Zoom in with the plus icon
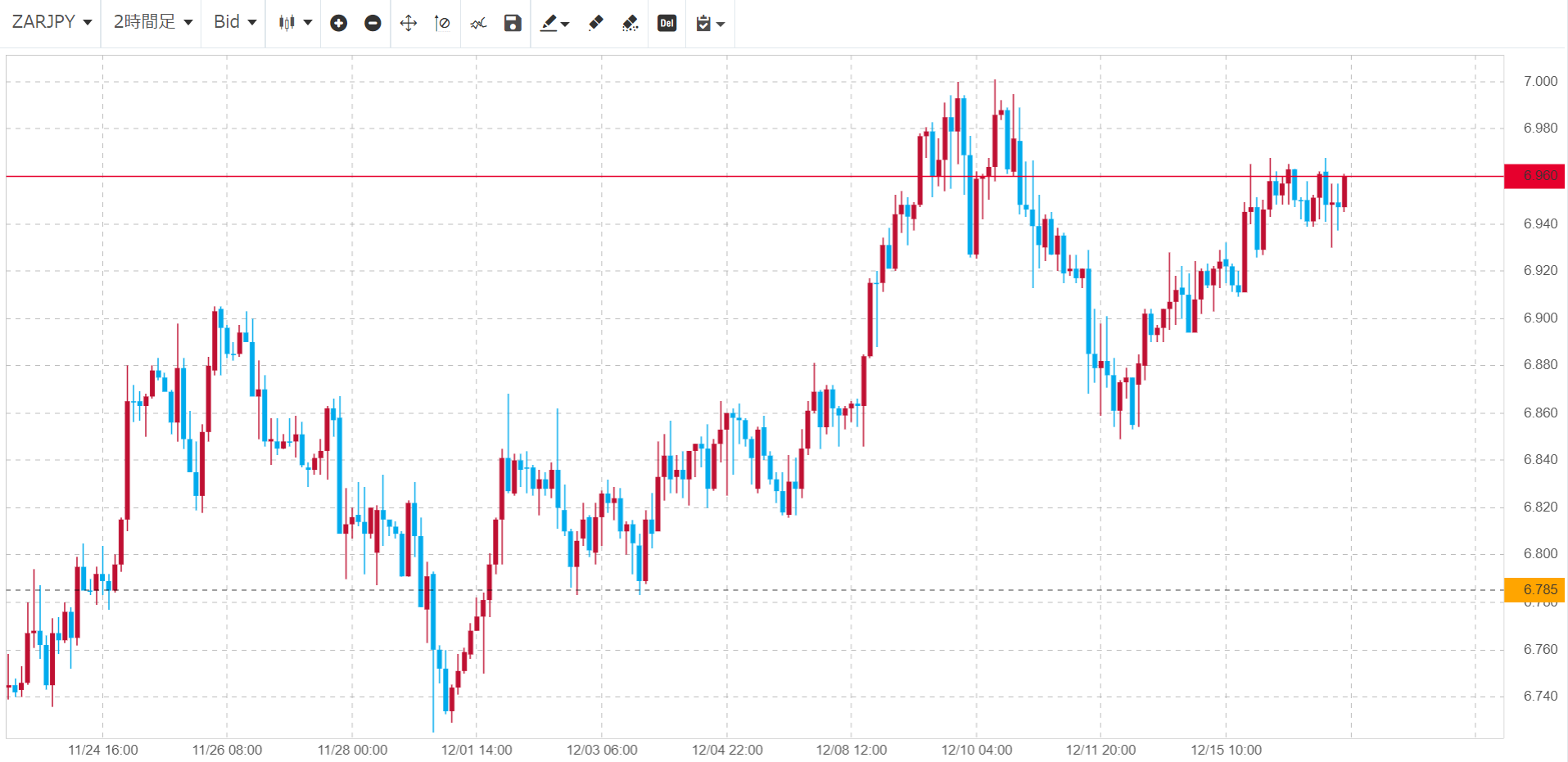This screenshot has height=762, width=1568. 339,23
